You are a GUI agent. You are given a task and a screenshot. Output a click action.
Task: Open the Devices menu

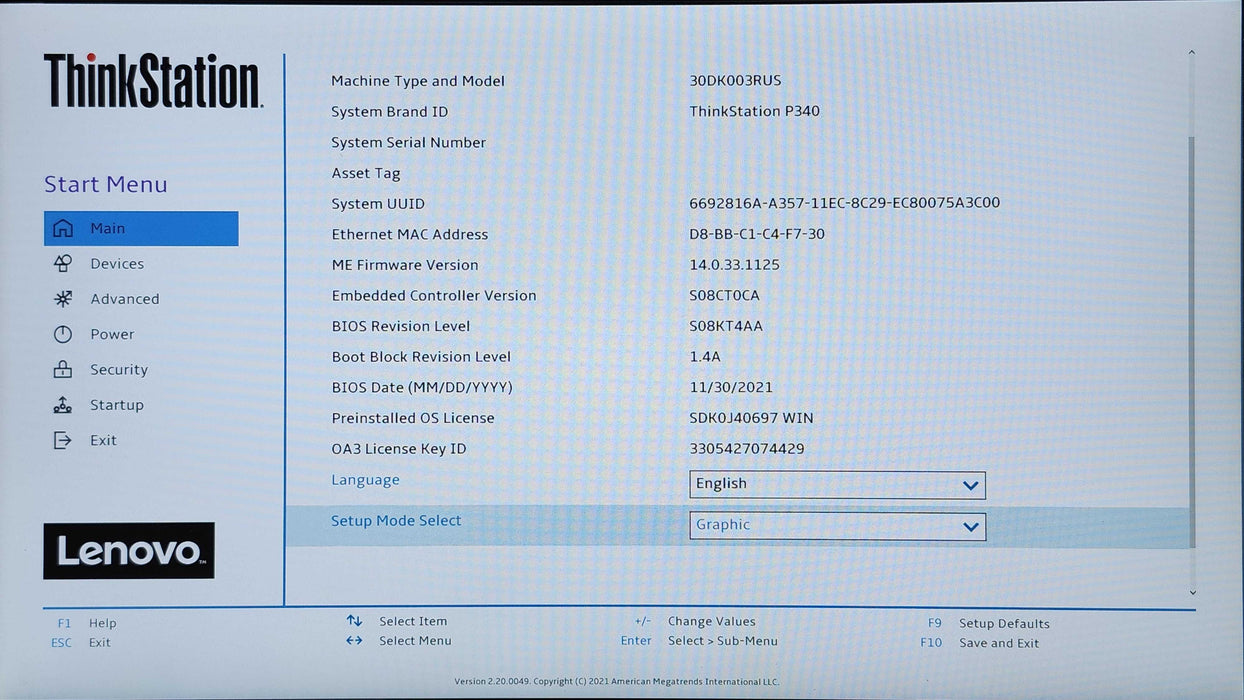(117, 264)
